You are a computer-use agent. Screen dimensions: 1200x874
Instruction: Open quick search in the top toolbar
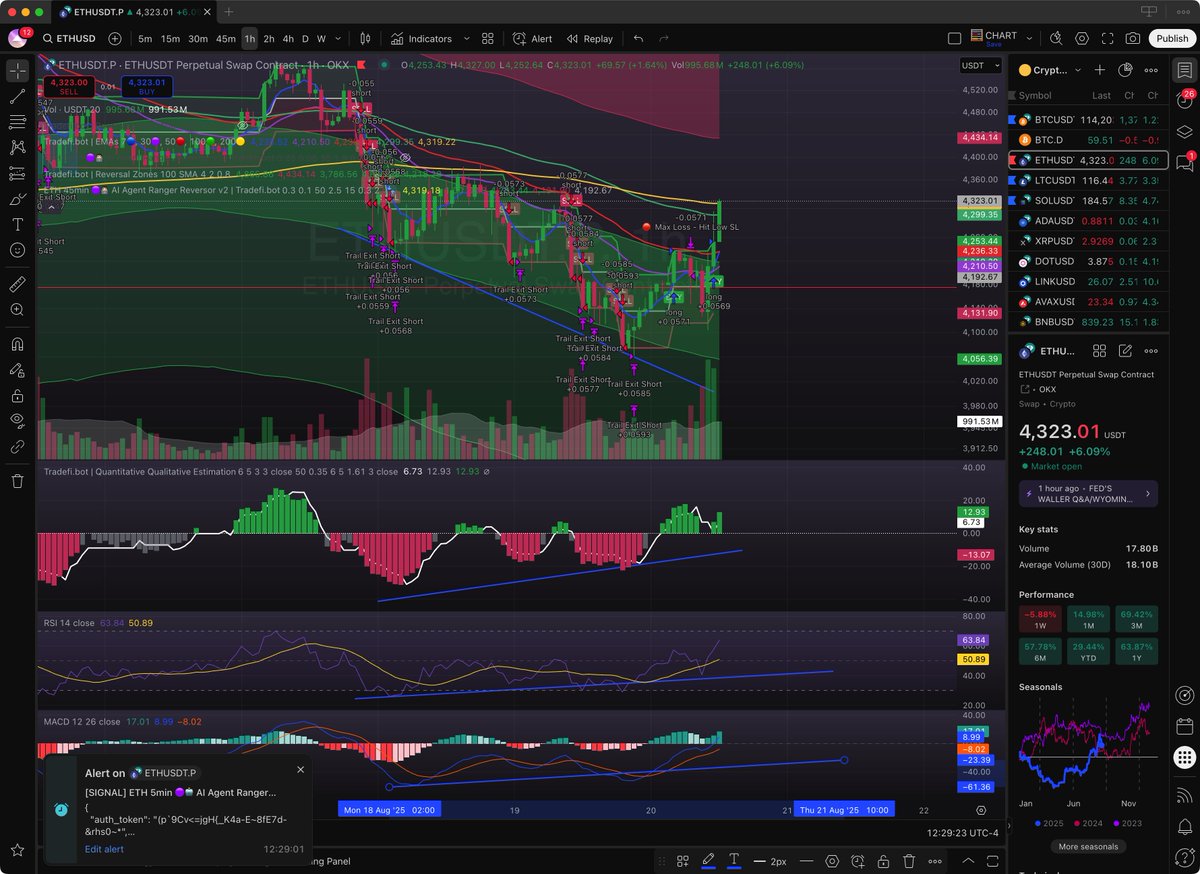1057,39
